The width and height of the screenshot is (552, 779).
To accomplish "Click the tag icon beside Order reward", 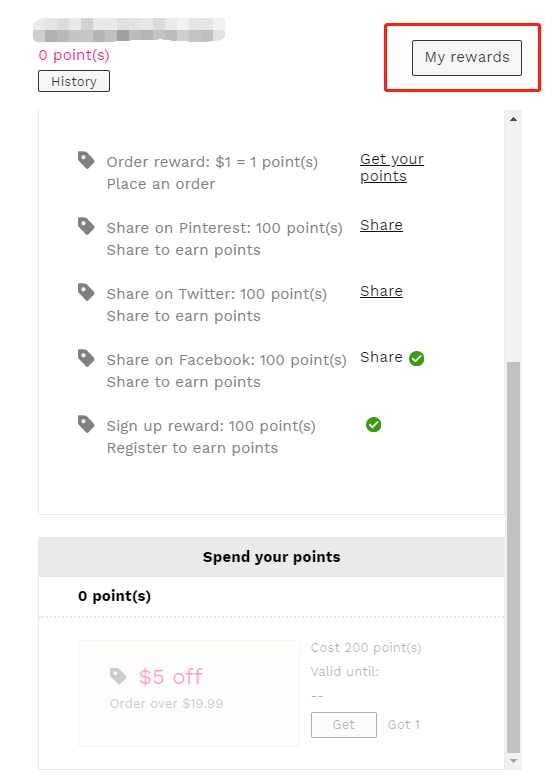I will [x=86, y=160].
